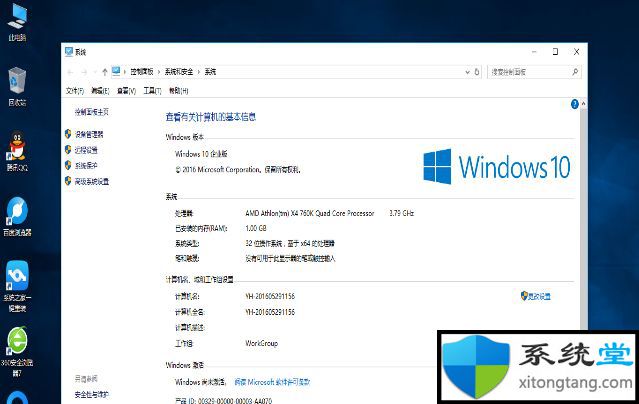Open Advanced system settings link
This screenshot has width=639, height=404.
coord(92,181)
